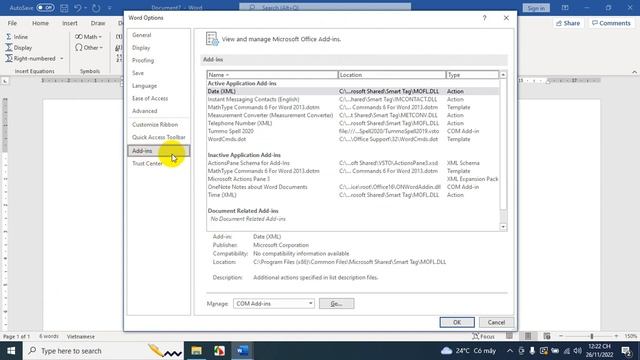This screenshot has width=640, height=360.
Task: Select ActionsPane Schema for Add-Ins row
Action: pyautogui.click(x=353, y=163)
